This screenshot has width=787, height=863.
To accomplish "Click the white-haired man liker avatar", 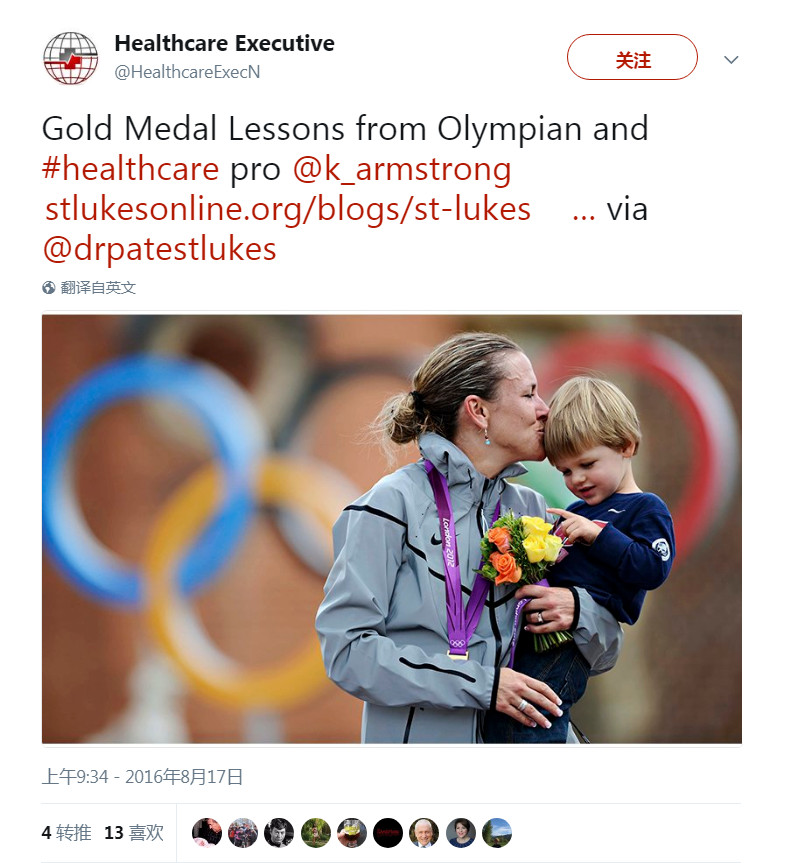I will coord(424,832).
